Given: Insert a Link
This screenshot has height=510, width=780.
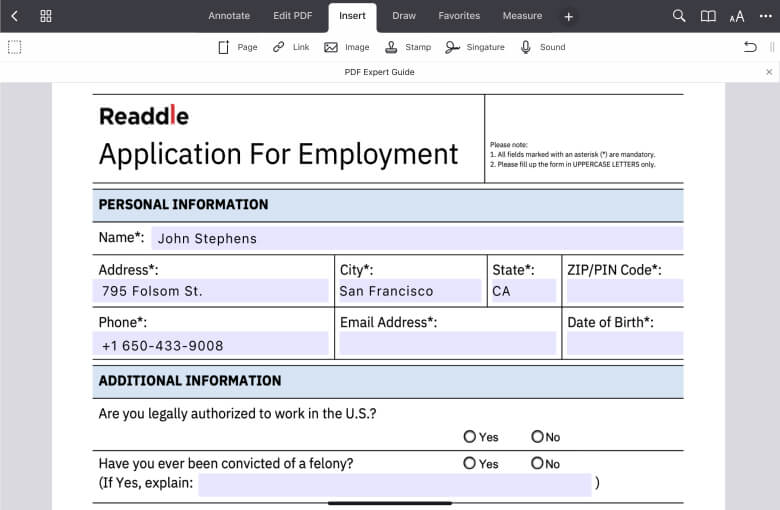Looking at the screenshot, I should (291, 47).
